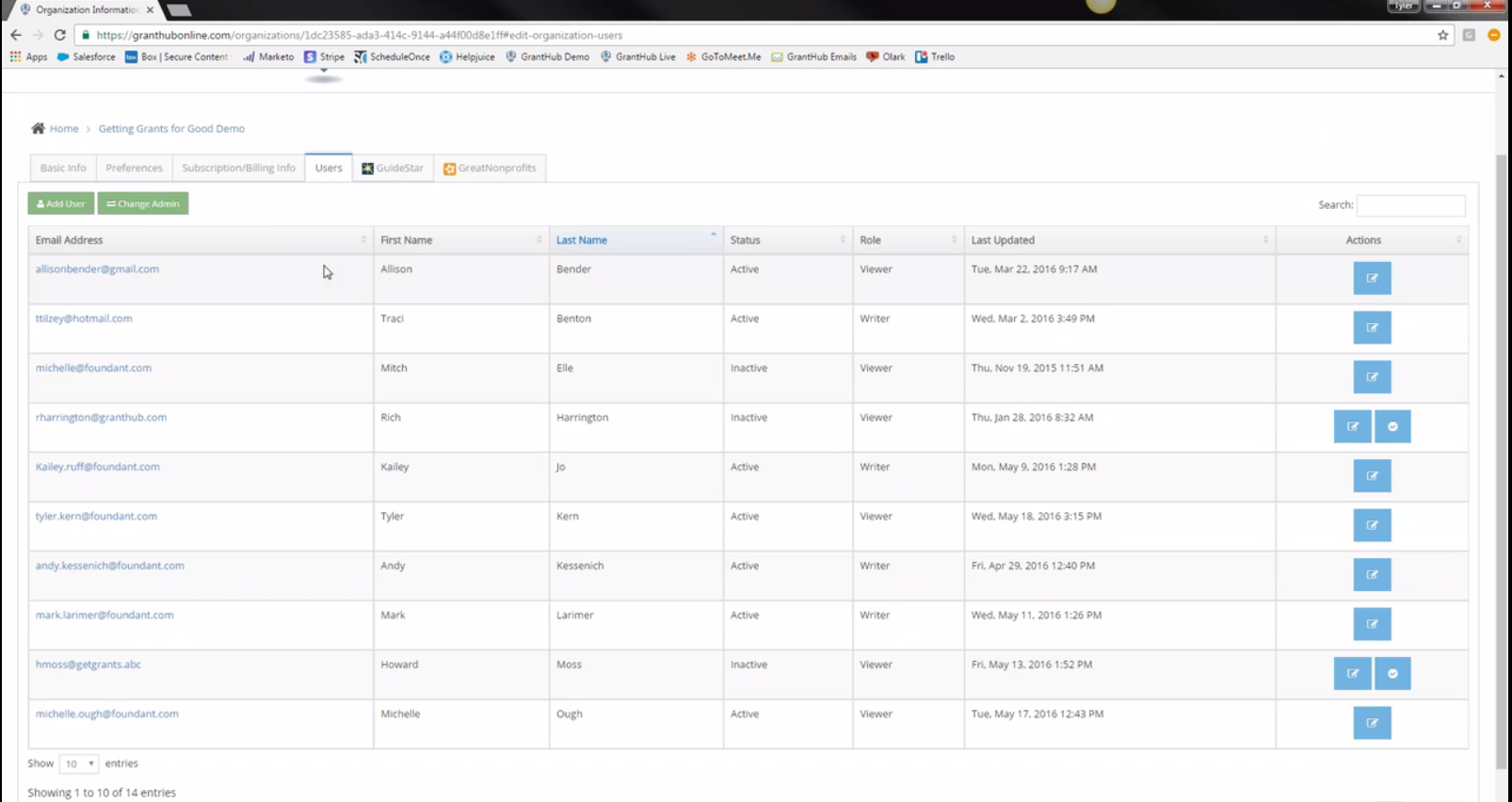
Task: Go back in browser history
Action: coord(16,35)
